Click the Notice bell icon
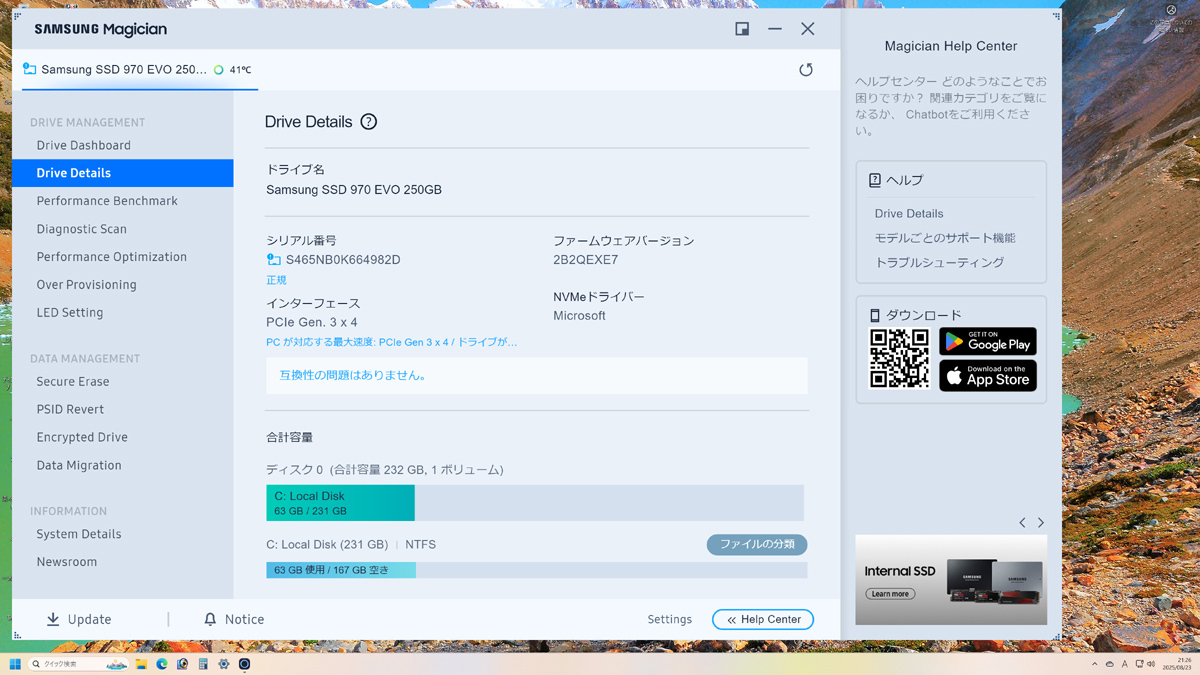Viewport: 1200px width, 675px height. (x=210, y=620)
